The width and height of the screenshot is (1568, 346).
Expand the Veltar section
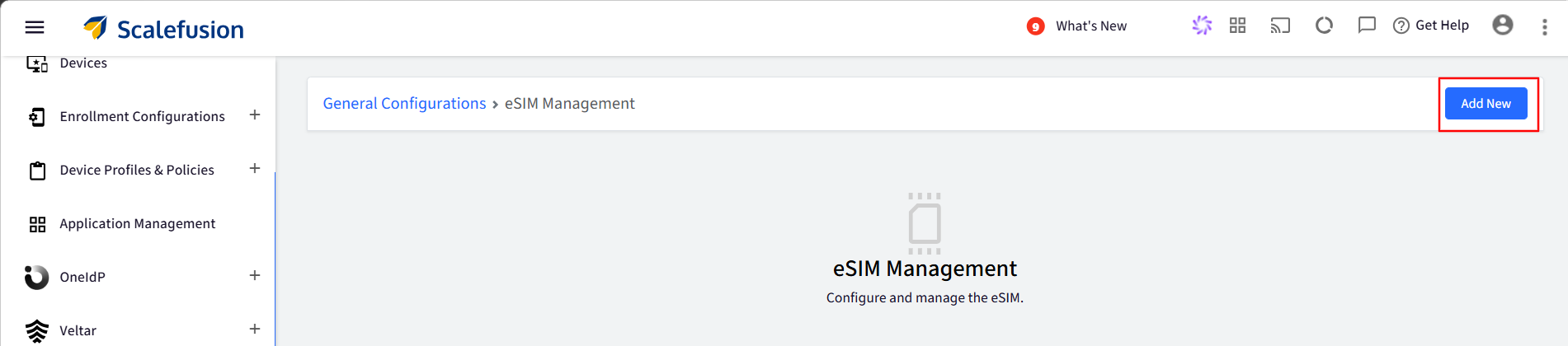(x=255, y=330)
